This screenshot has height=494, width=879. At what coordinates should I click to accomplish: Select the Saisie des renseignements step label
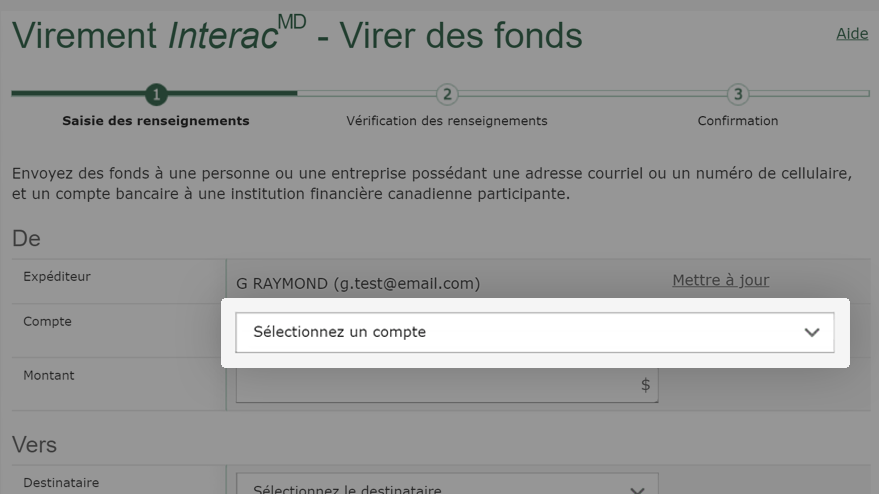156,121
